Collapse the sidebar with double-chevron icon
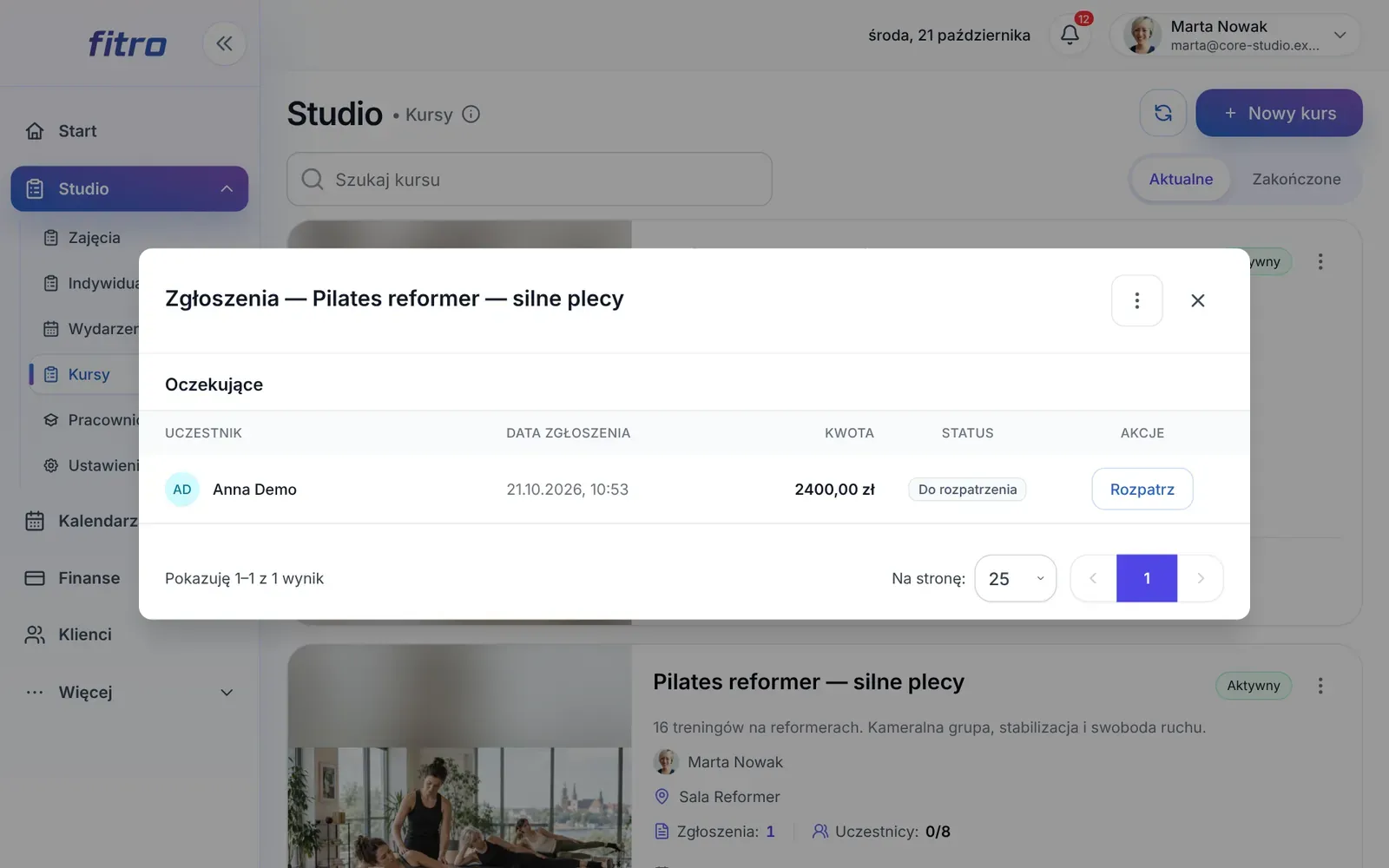The image size is (1389, 868). click(224, 43)
